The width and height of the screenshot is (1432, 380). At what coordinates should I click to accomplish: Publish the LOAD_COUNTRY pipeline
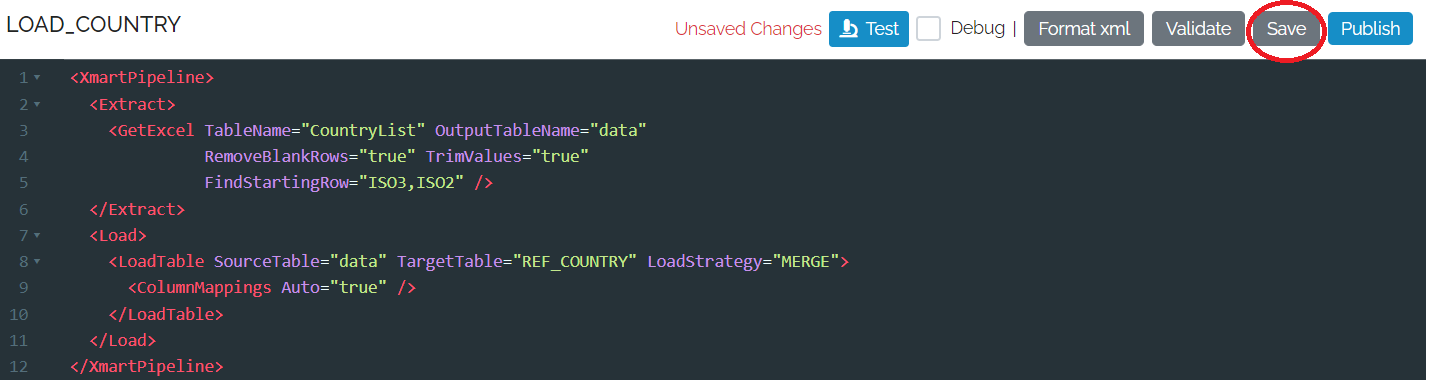coord(1370,29)
